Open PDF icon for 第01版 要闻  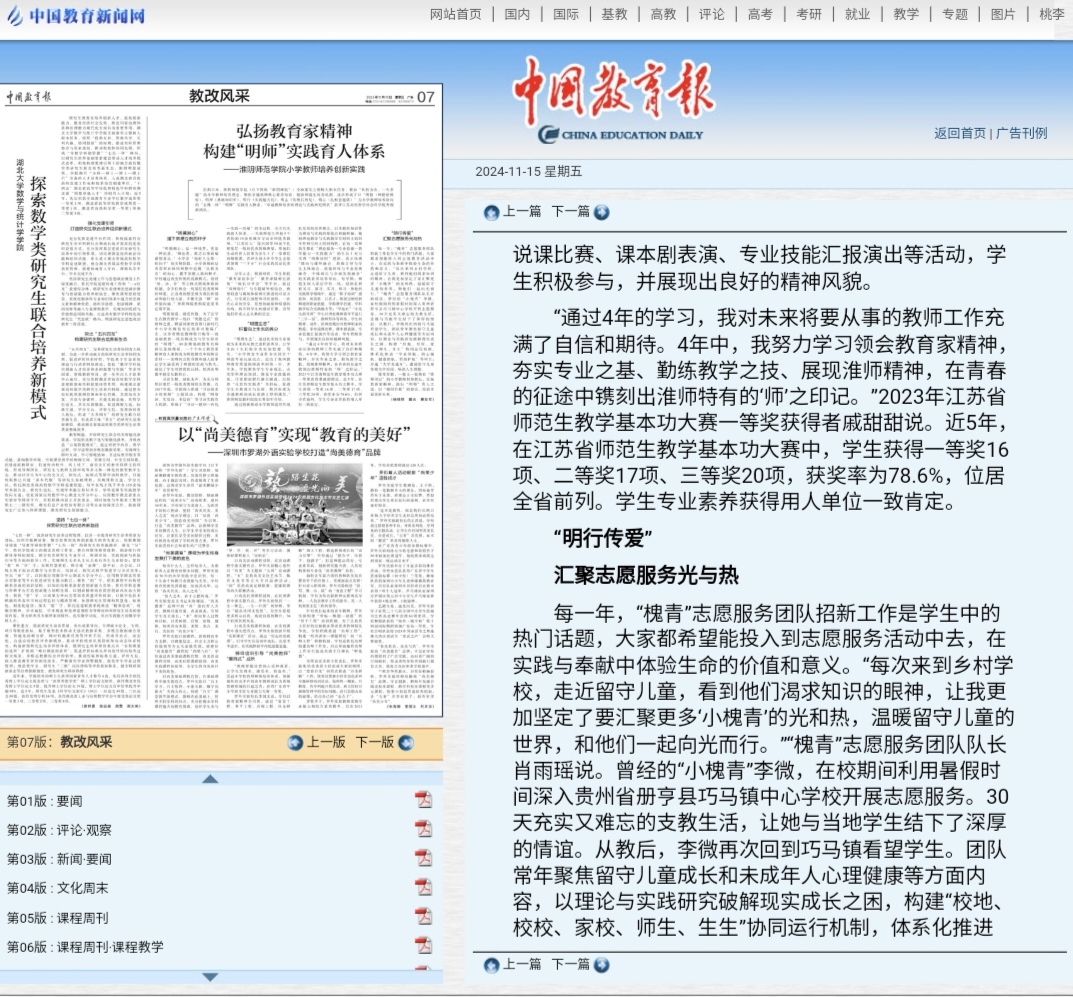click(x=423, y=800)
